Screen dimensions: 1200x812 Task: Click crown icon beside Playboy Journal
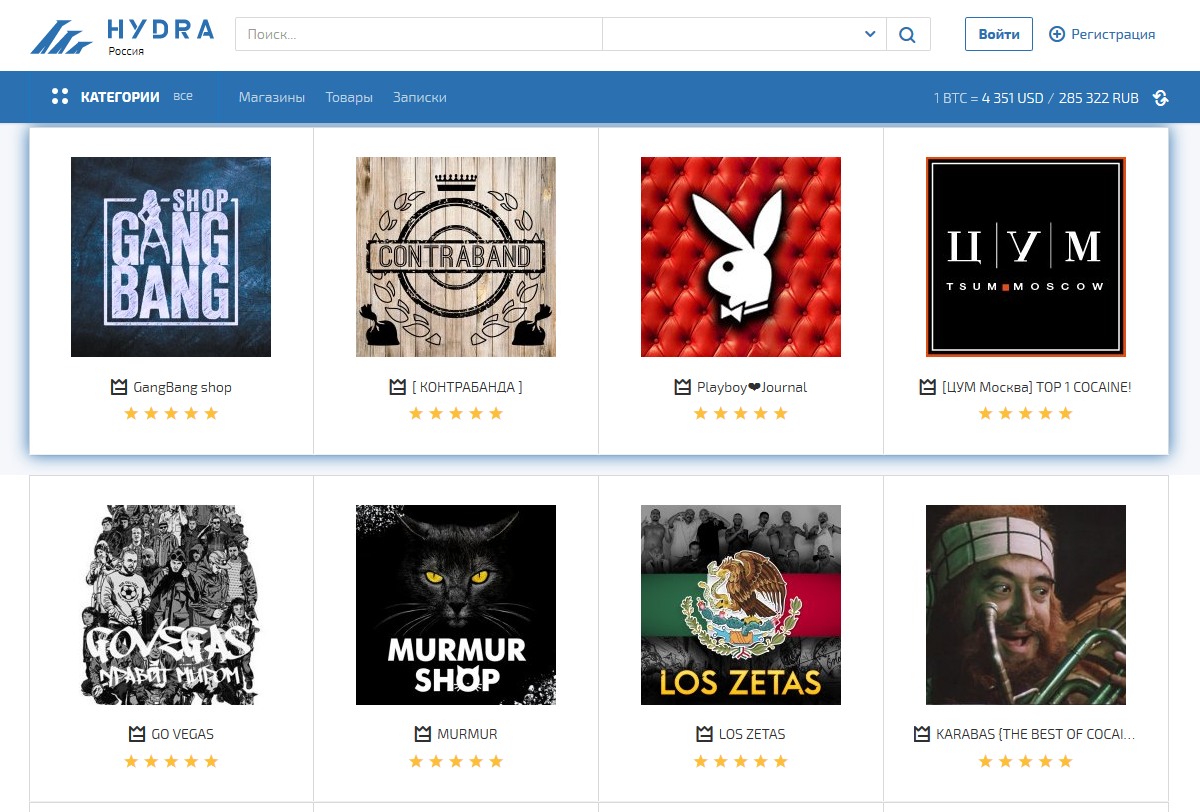(x=683, y=387)
